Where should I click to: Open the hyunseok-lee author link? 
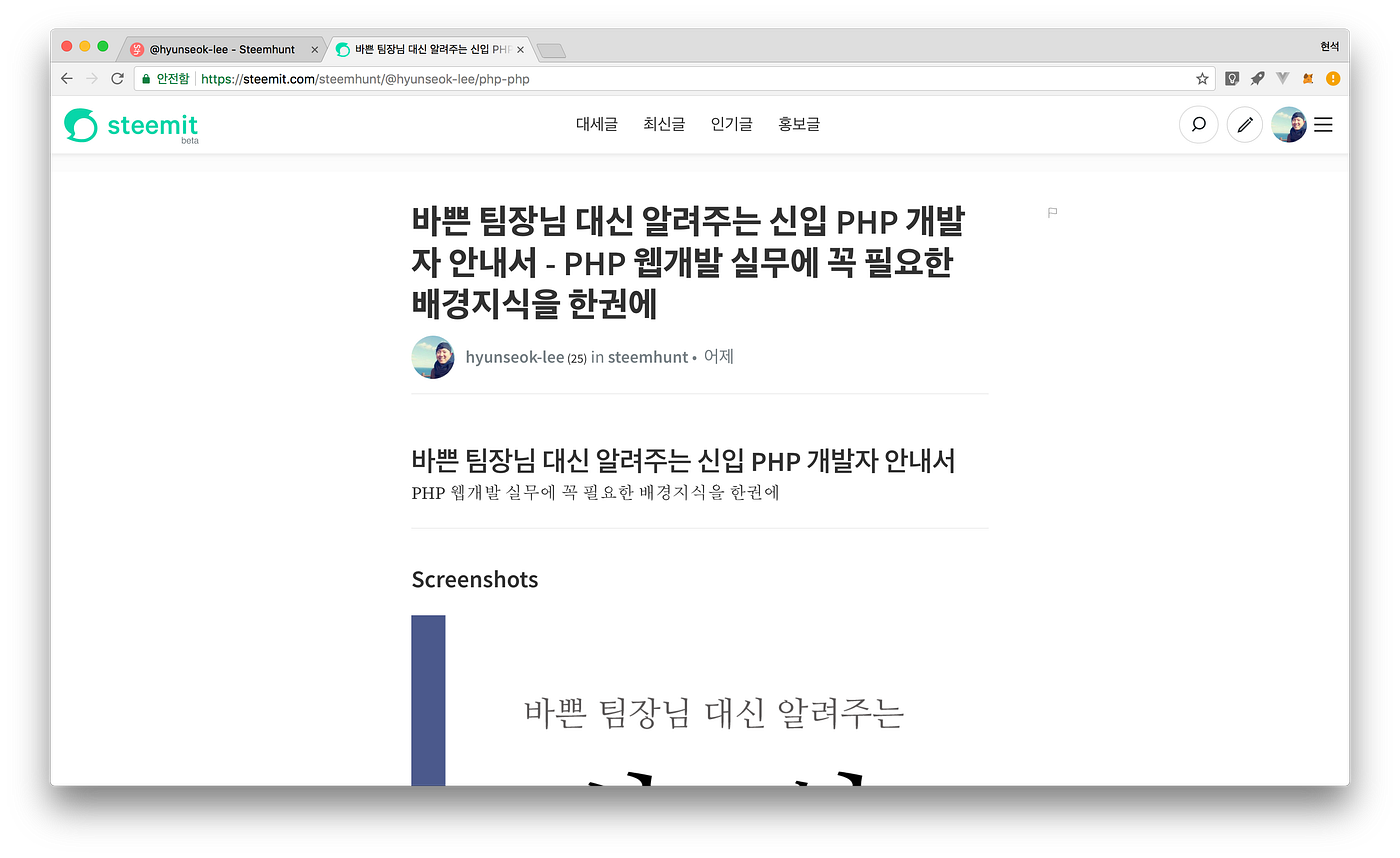pos(515,357)
